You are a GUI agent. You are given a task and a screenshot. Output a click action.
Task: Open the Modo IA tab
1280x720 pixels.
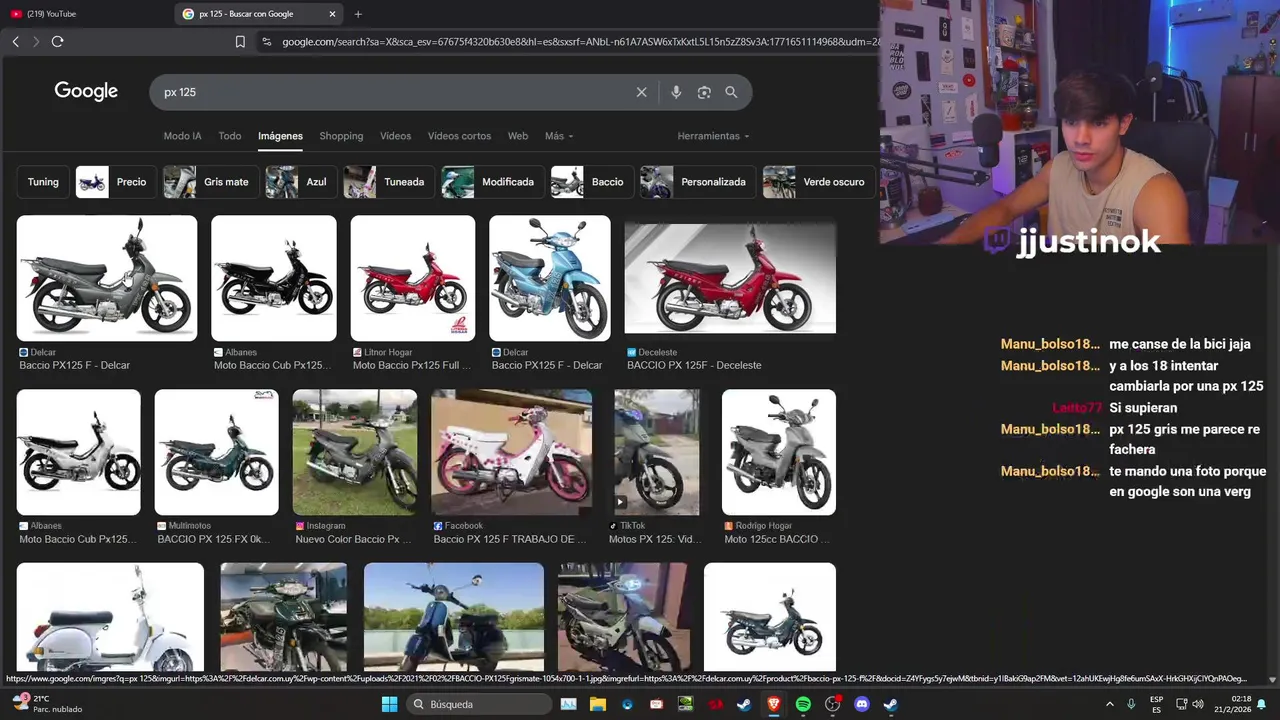pyautogui.click(x=182, y=136)
